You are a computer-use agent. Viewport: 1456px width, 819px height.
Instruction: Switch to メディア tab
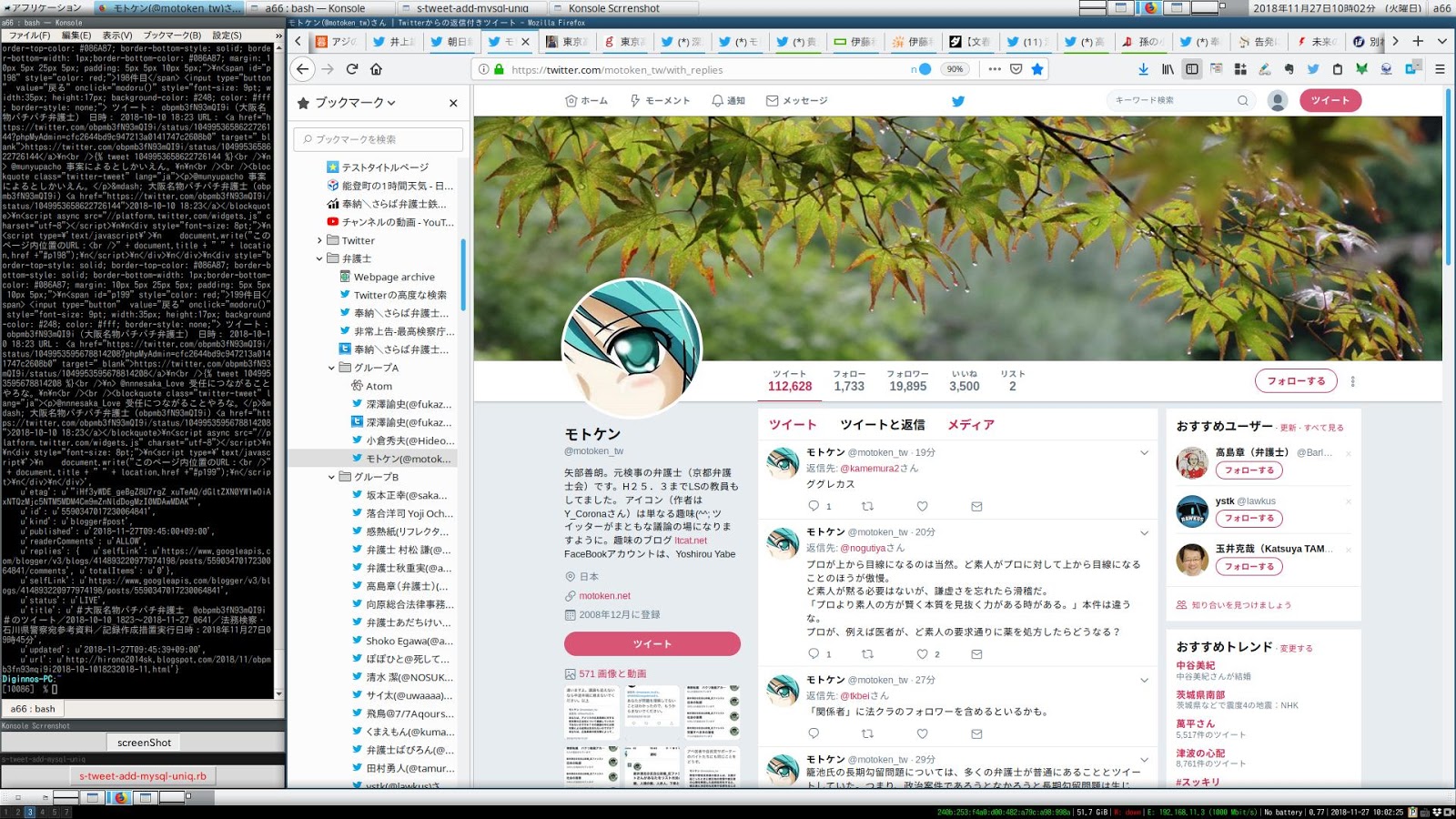point(971,425)
